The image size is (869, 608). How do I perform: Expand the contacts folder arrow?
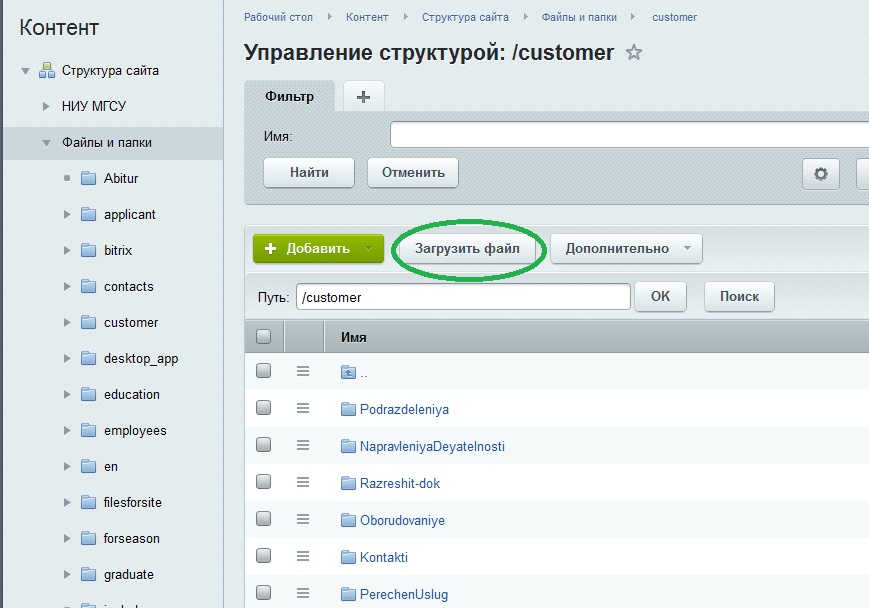[67, 287]
